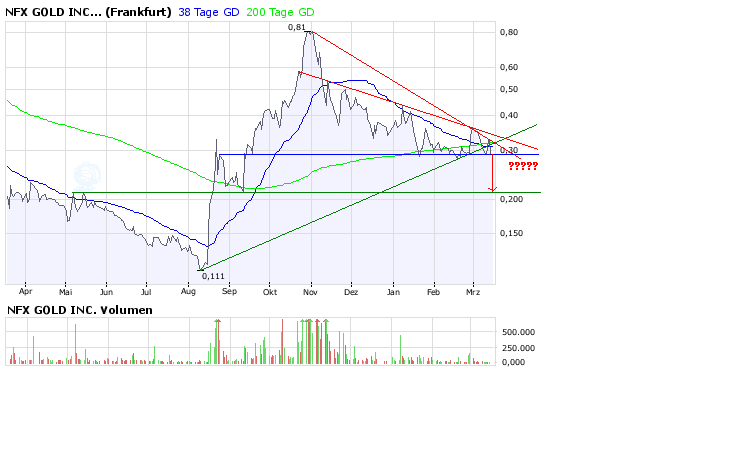This screenshot has width=738, height=475.
Task: Click the Okt month label on time axis
Action: 270,292
